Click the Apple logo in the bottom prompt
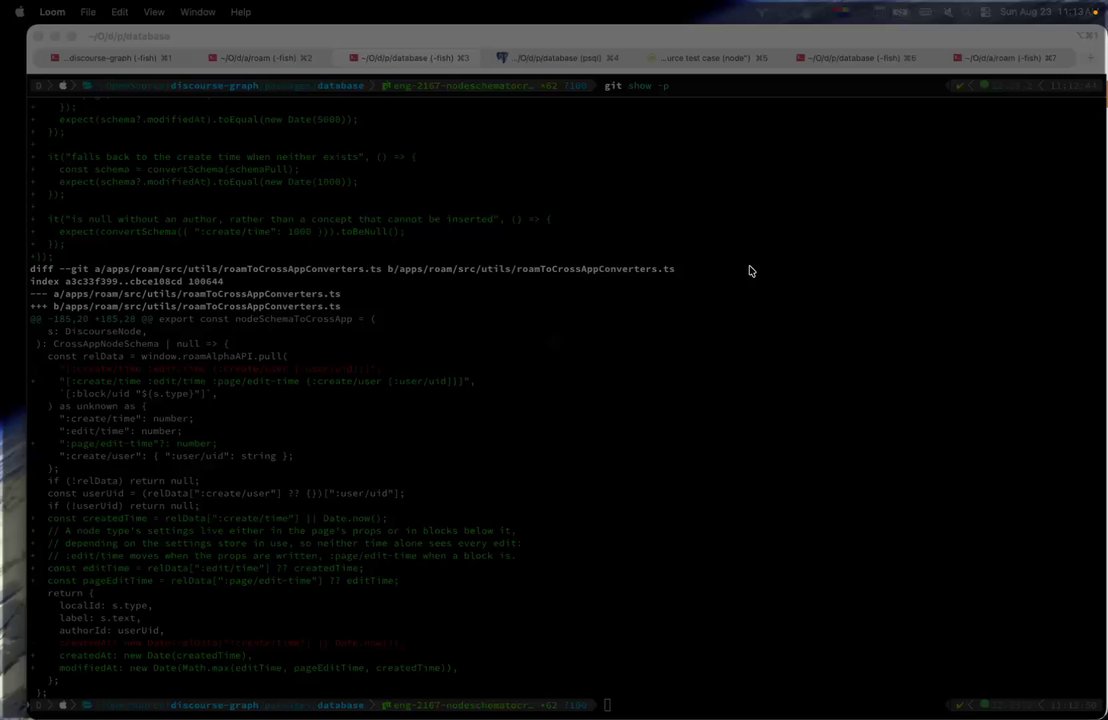This screenshot has width=1108, height=720. 63,705
